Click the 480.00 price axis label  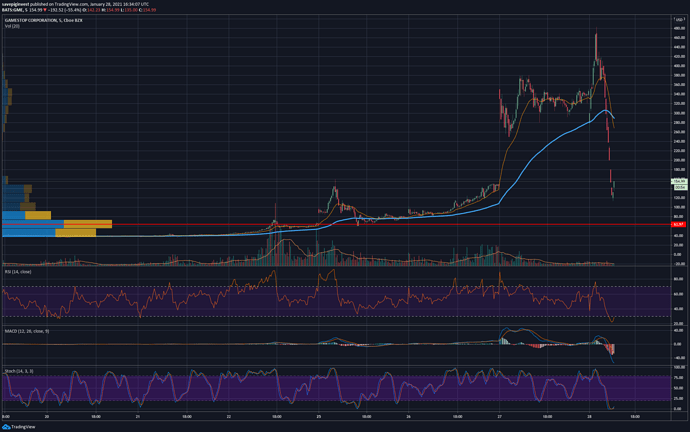point(679,28)
